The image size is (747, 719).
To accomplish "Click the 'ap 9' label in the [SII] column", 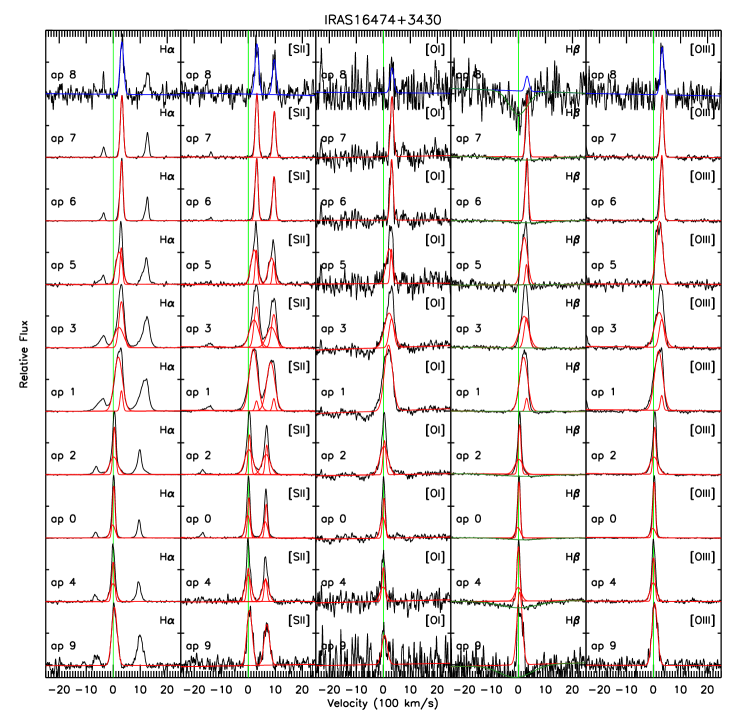I will click(199, 646).
